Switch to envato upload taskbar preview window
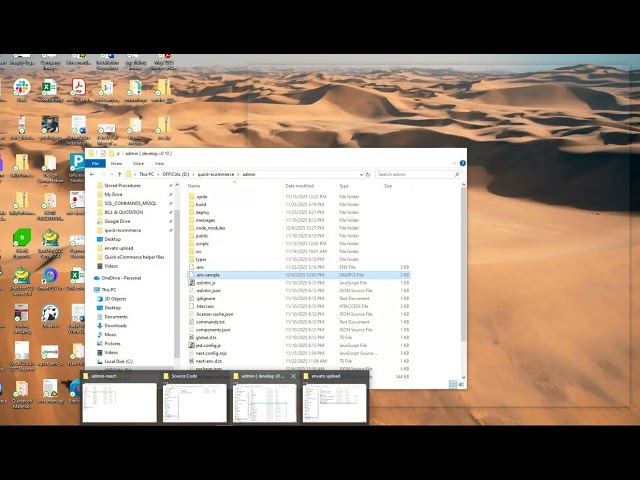Image resolution: width=640 pixels, height=480 pixels. [335, 398]
